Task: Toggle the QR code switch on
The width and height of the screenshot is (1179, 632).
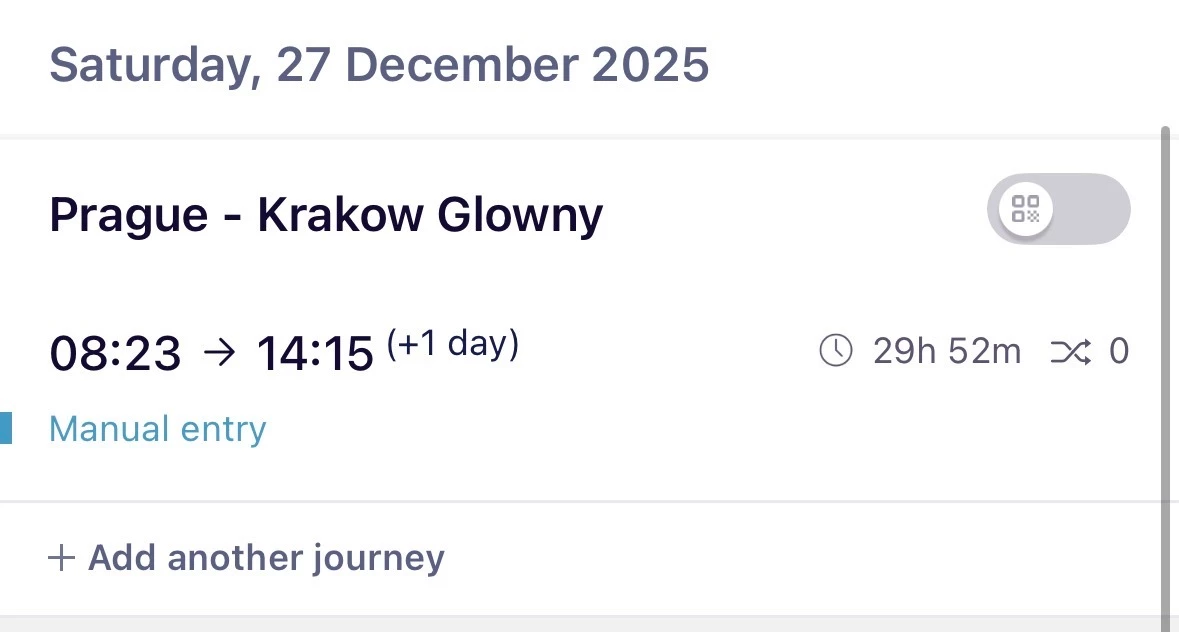Action: point(1058,209)
